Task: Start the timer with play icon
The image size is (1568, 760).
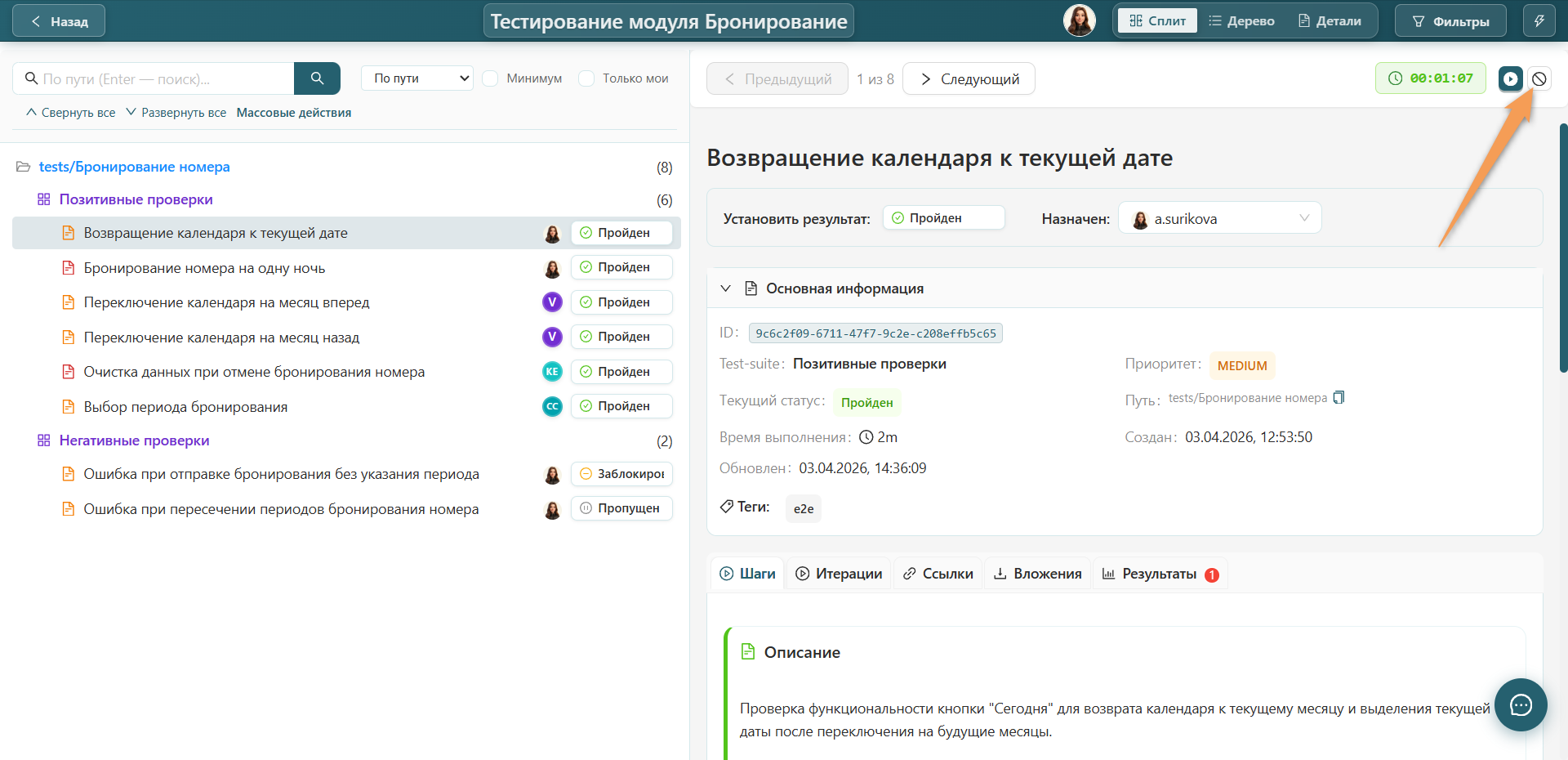Action: (x=1511, y=78)
